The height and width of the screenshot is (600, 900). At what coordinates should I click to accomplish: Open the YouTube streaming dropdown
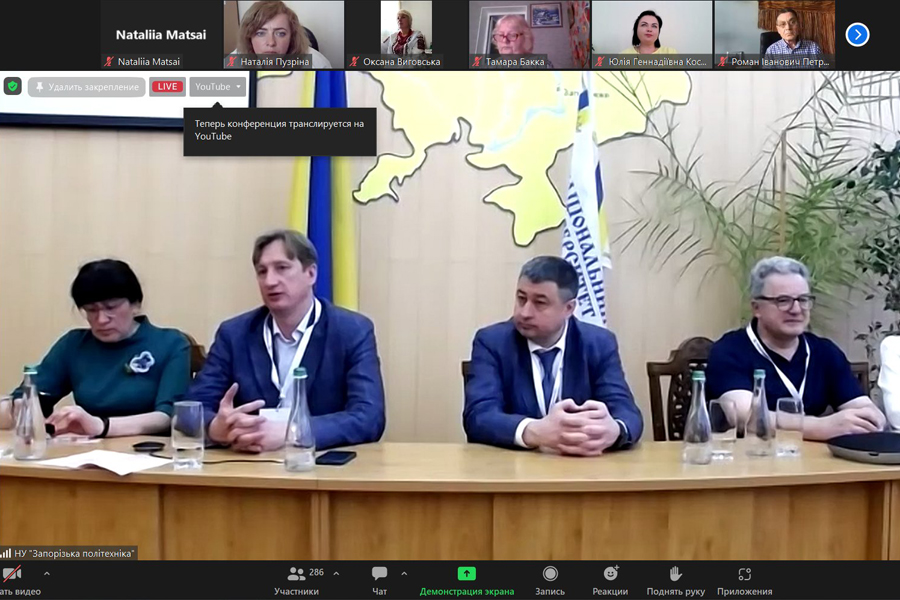[218, 87]
